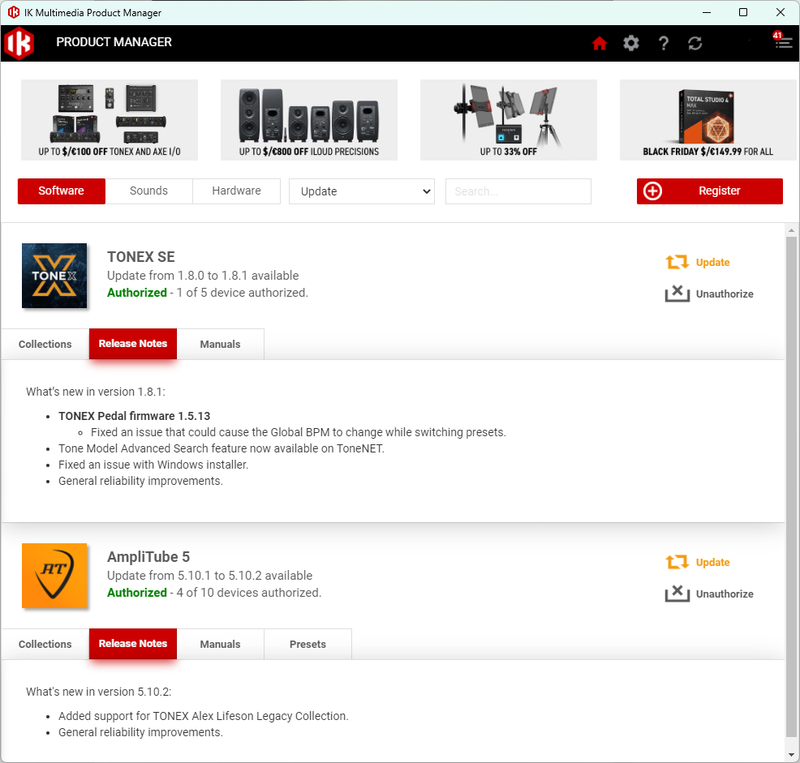This screenshot has width=800, height=763.
Task: Click 'Update from 1.8.0 to 1.8.1 available' text
Action: (x=203, y=276)
